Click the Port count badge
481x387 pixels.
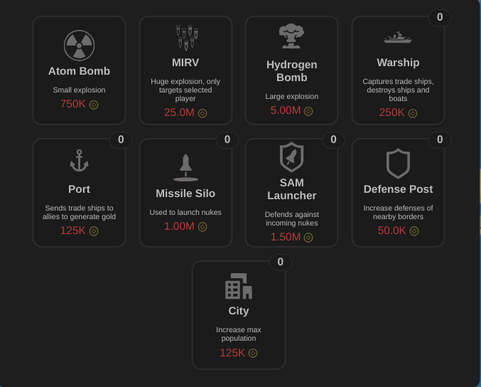pyautogui.click(x=121, y=139)
